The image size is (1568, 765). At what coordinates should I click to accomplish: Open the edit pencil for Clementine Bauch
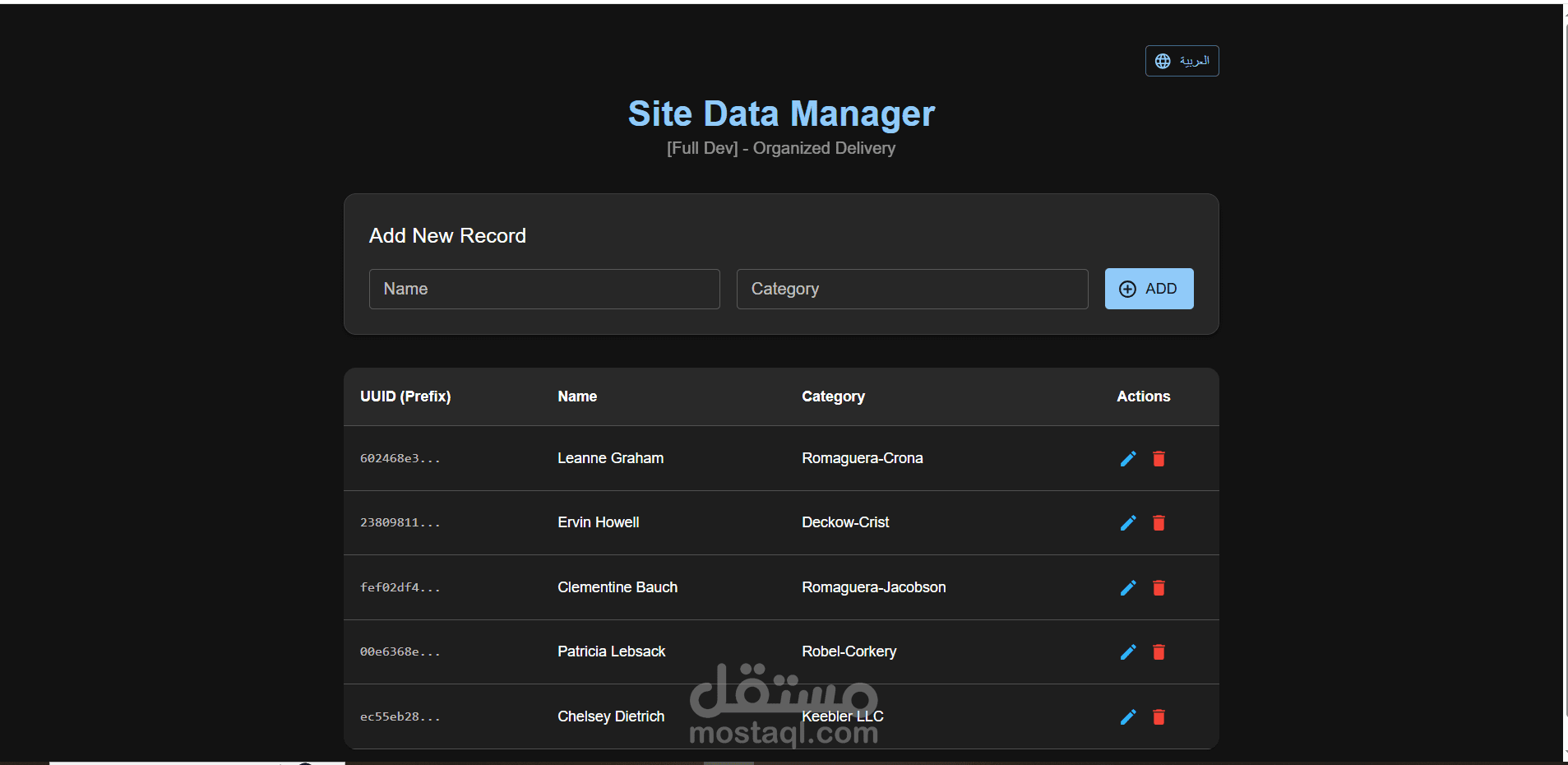pos(1127,587)
